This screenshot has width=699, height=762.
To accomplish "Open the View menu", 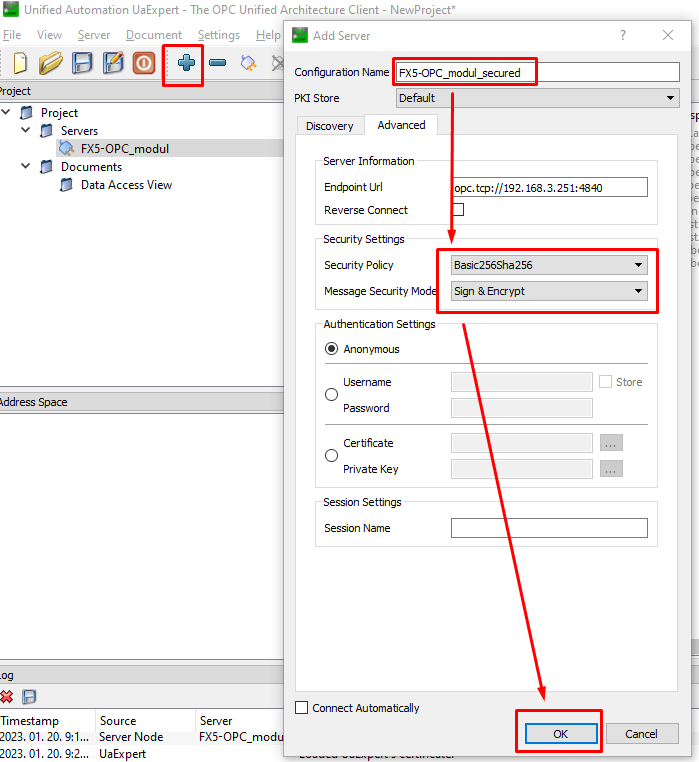I will pos(49,35).
